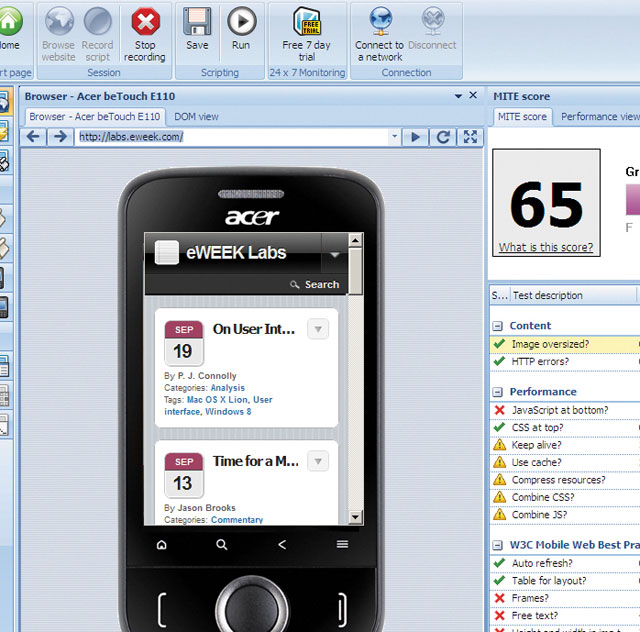Open the Windows 8 tag link
640x632 pixels.
[228, 412]
